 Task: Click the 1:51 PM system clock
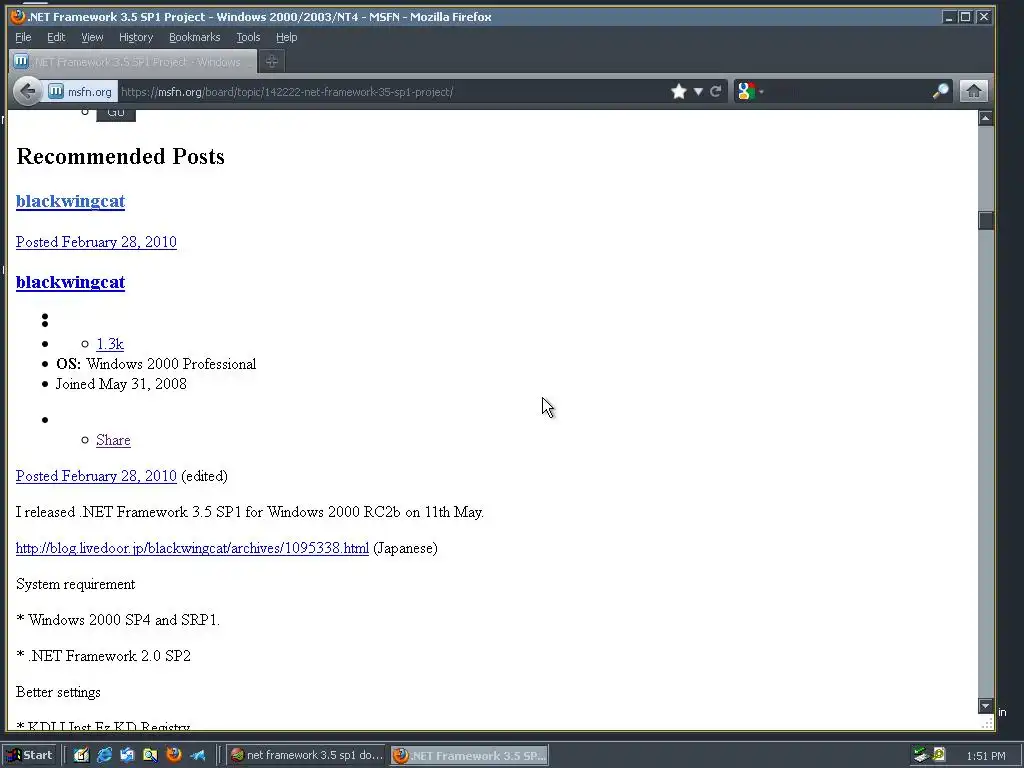coord(985,756)
